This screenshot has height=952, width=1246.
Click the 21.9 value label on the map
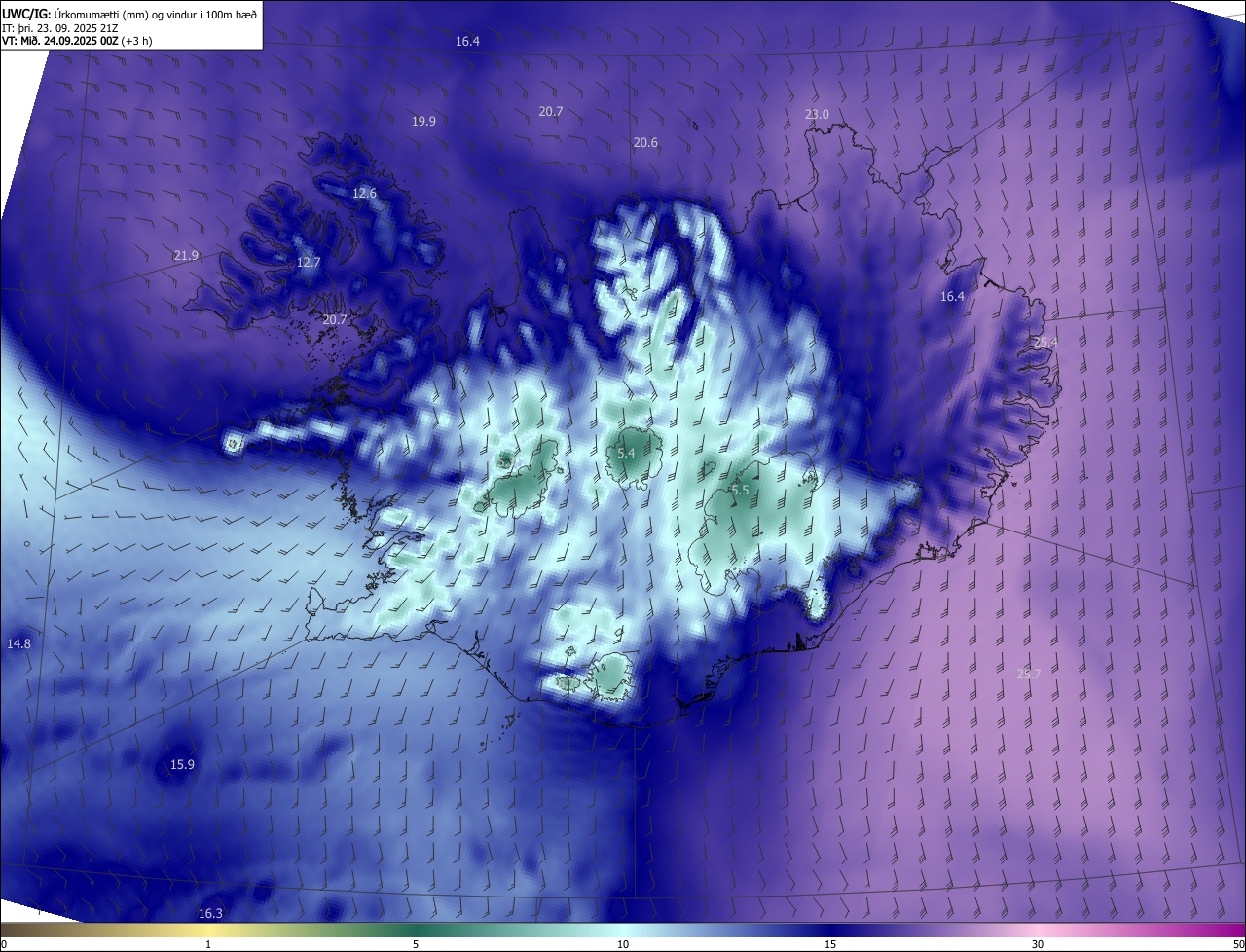click(186, 256)
